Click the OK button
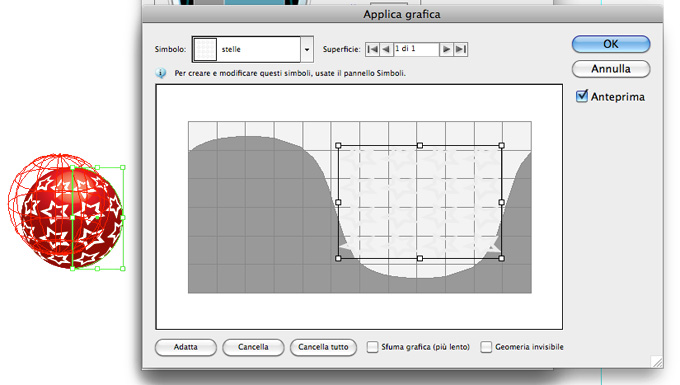 point(611,44)
